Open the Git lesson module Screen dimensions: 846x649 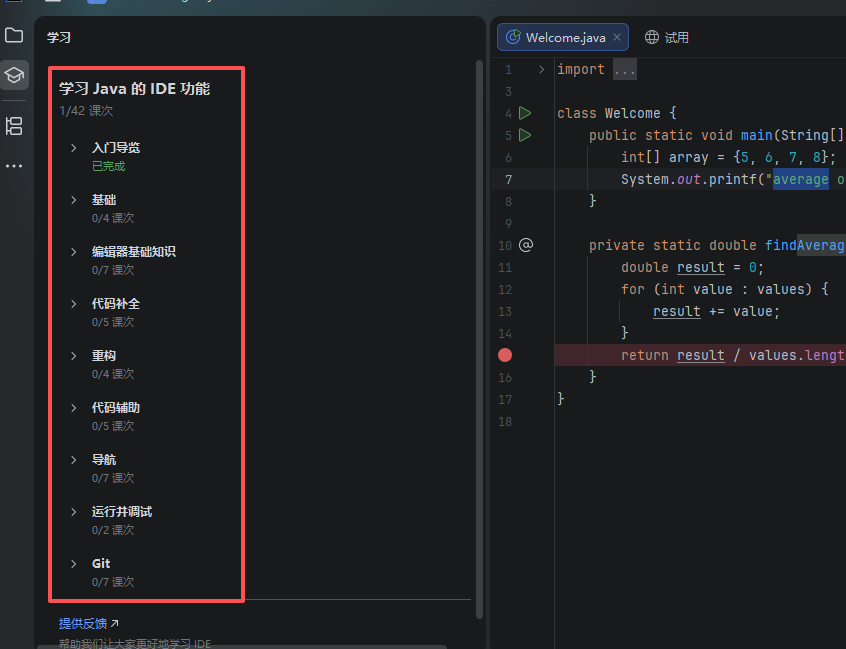(x=101, y=564)
